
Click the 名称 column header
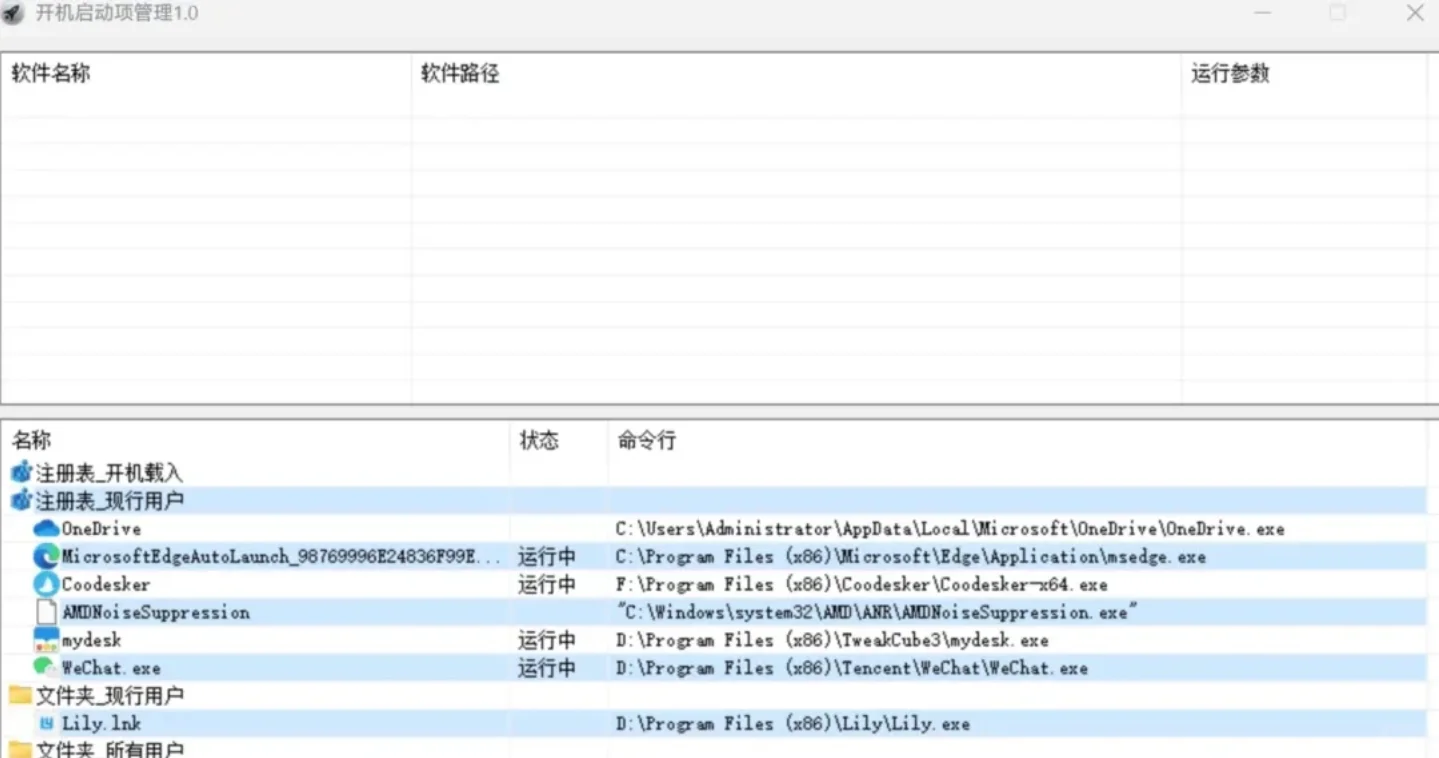(30, 440)
